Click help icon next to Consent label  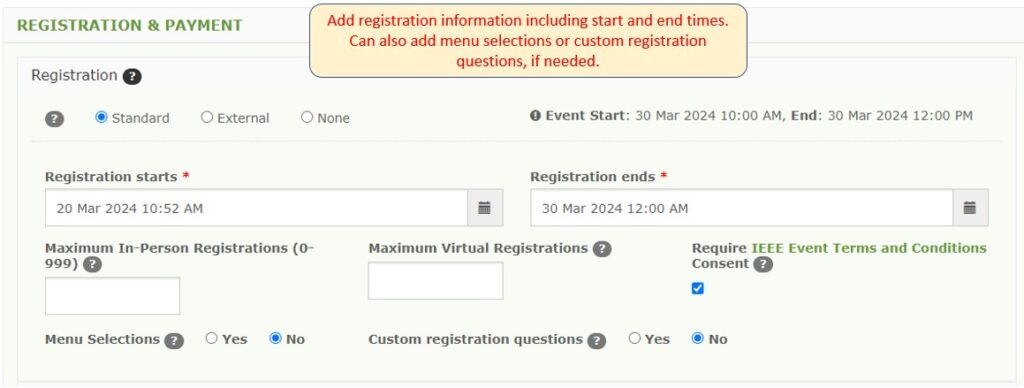[763, 265]
